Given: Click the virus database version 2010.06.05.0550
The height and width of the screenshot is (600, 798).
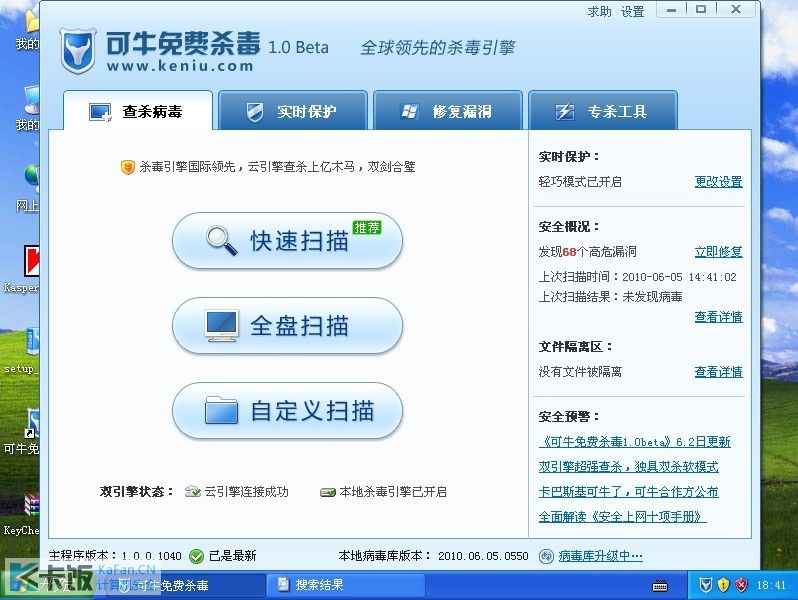Looking at the screenshot, I should point(483,556).
